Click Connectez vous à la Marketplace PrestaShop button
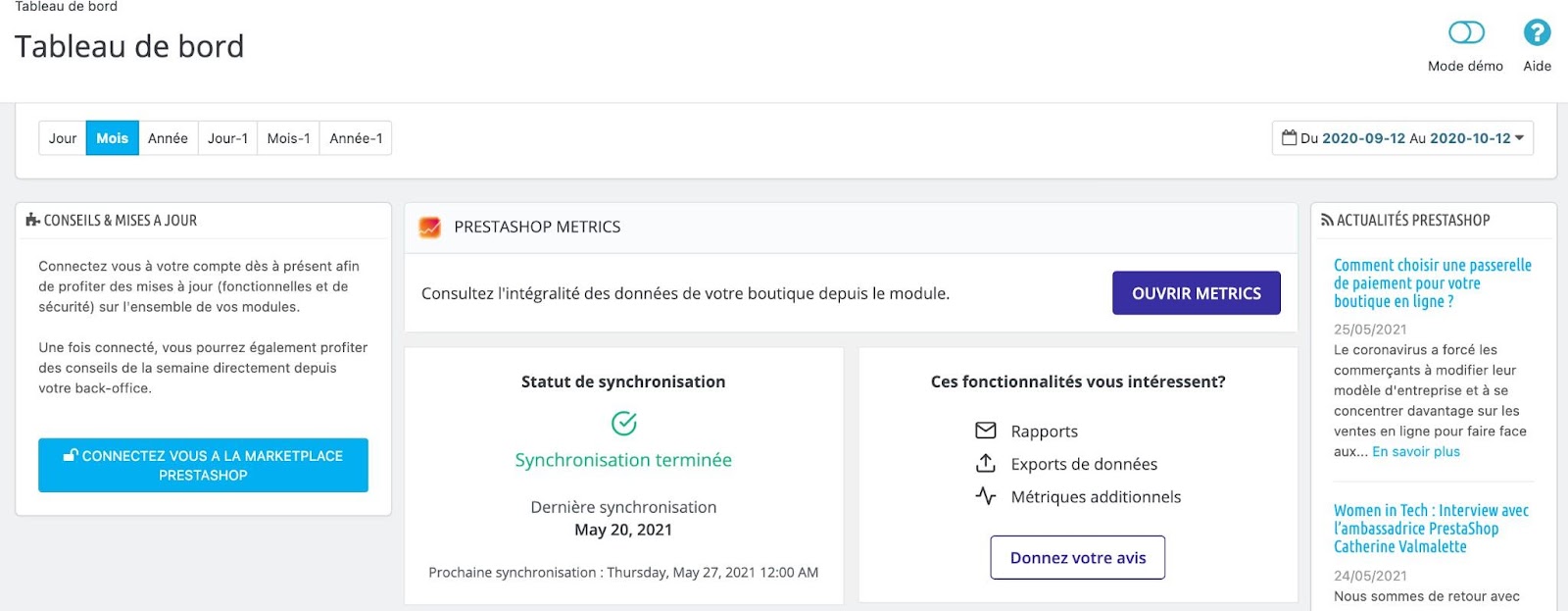The image size is (1568, 611). (x=203, y=465)
